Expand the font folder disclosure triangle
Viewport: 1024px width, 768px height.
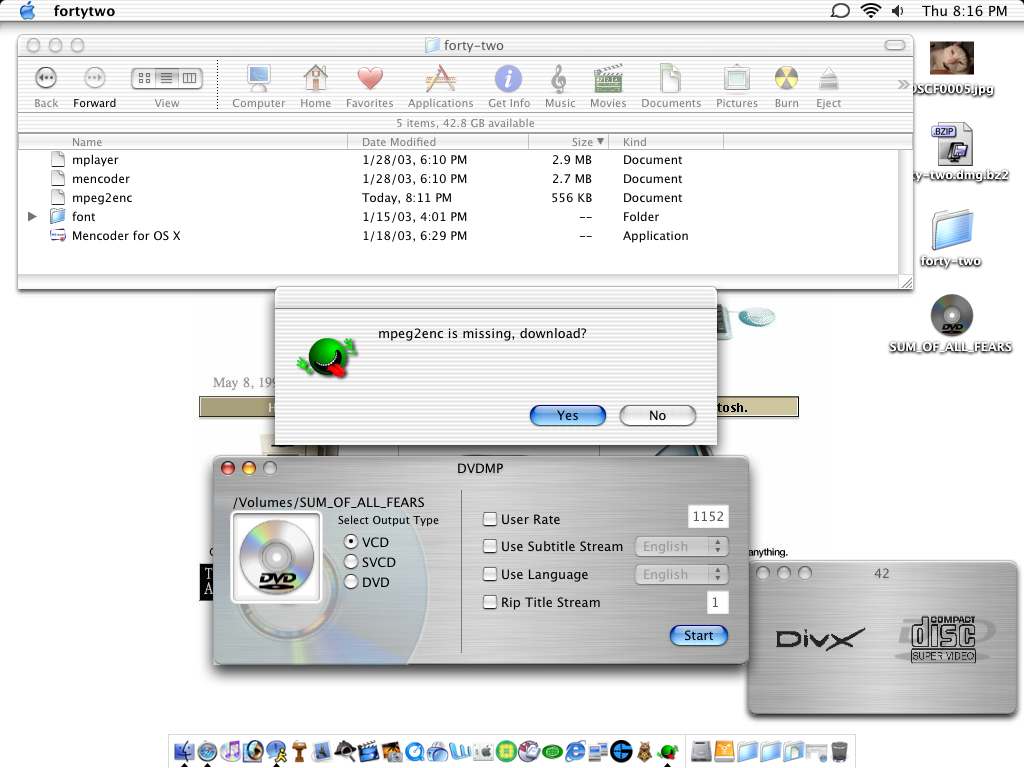tap(33, 217)
